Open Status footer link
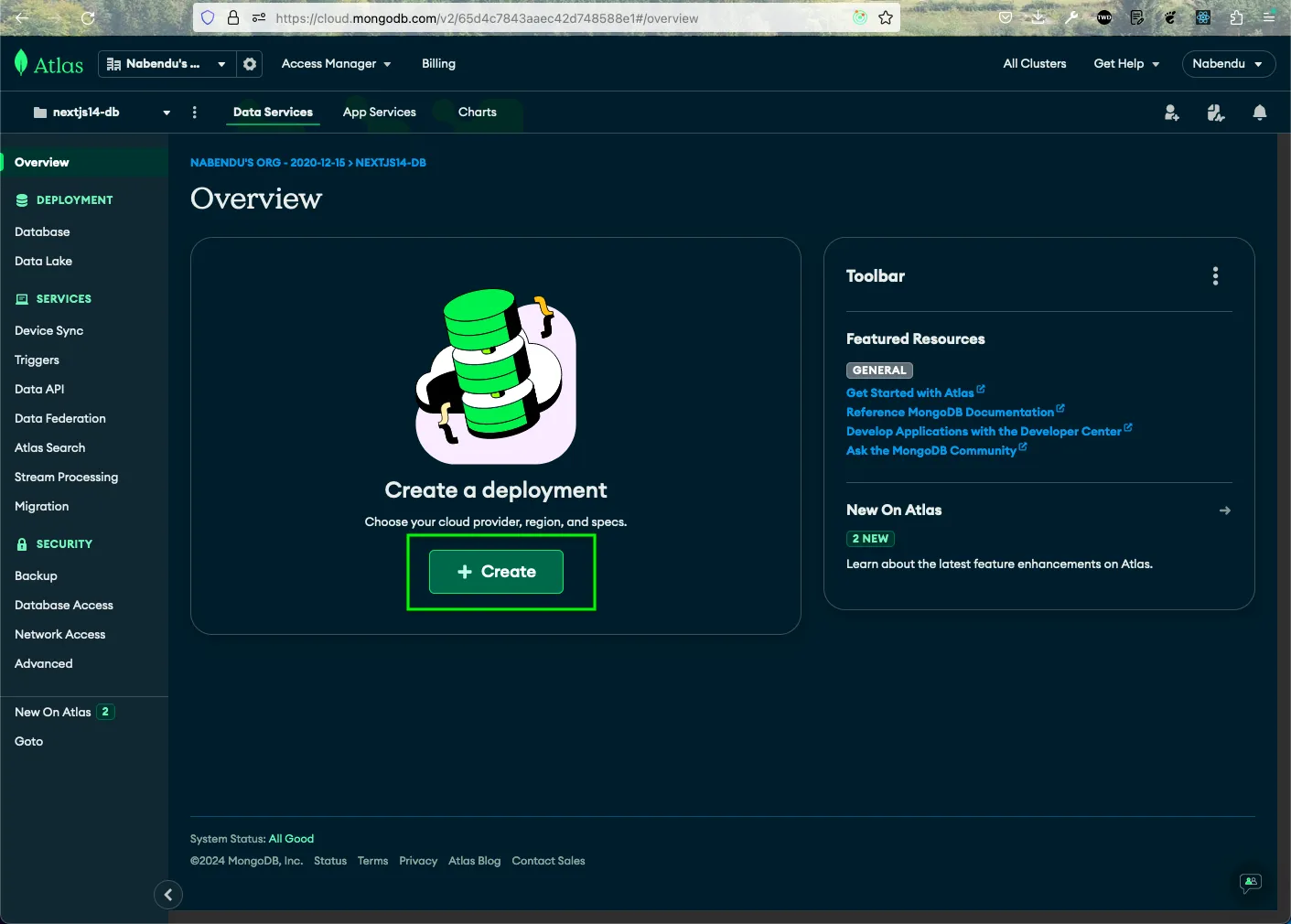The width and height of the screenshot is (1291, 924). pyautogui.click(x=330, y=861)
